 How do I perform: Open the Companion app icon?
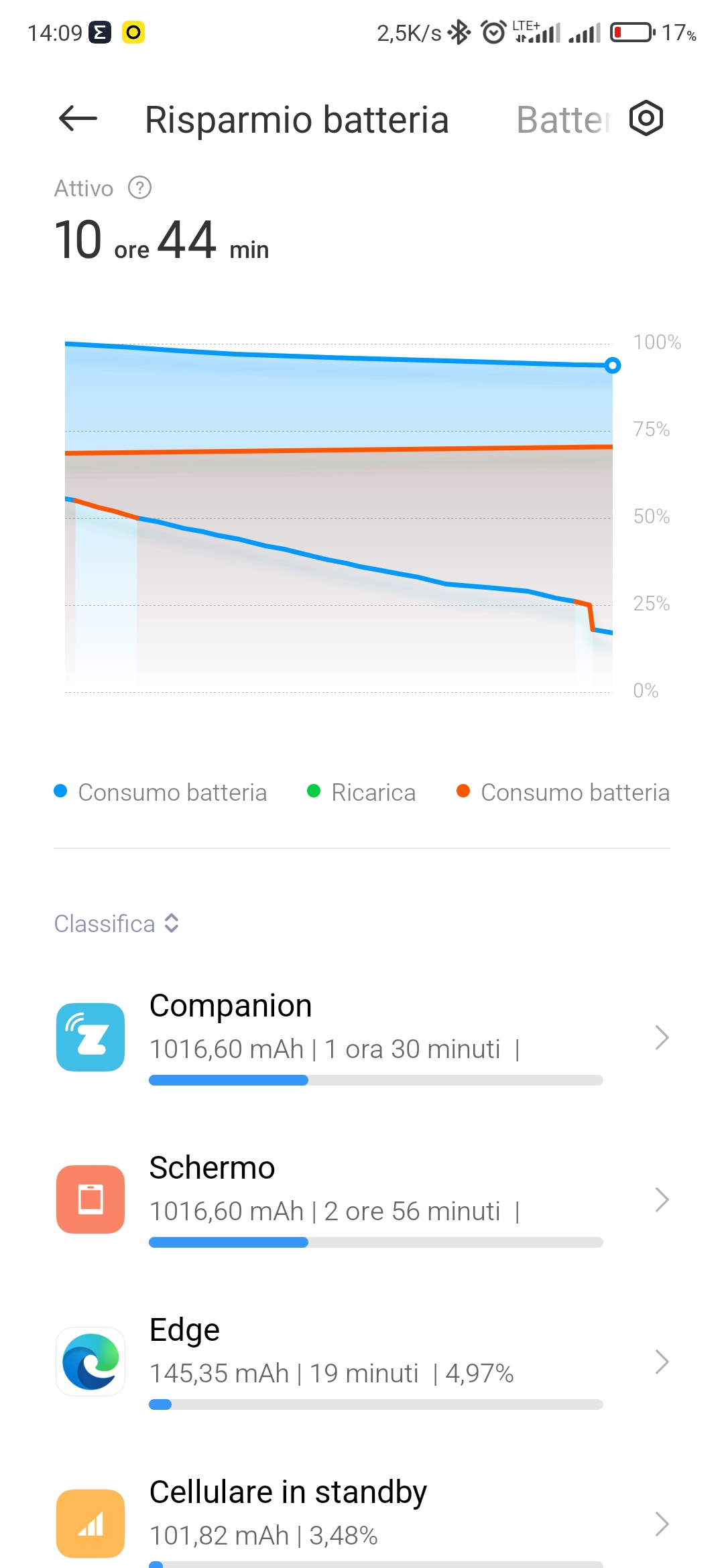coord(90,1037)
